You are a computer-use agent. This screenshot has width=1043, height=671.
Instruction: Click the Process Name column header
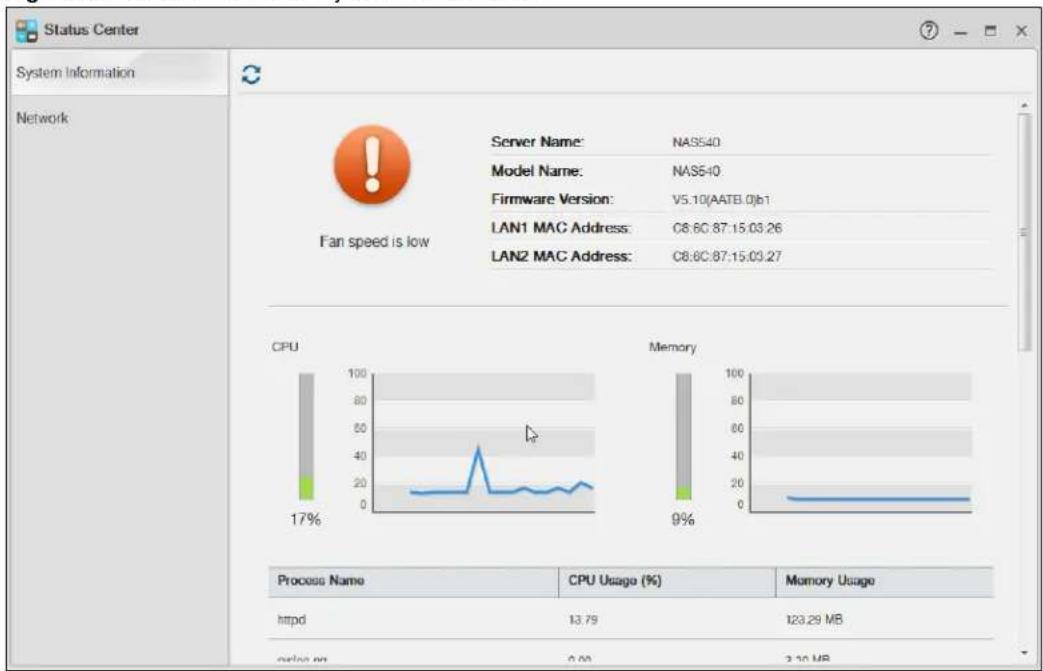(414, 581)
